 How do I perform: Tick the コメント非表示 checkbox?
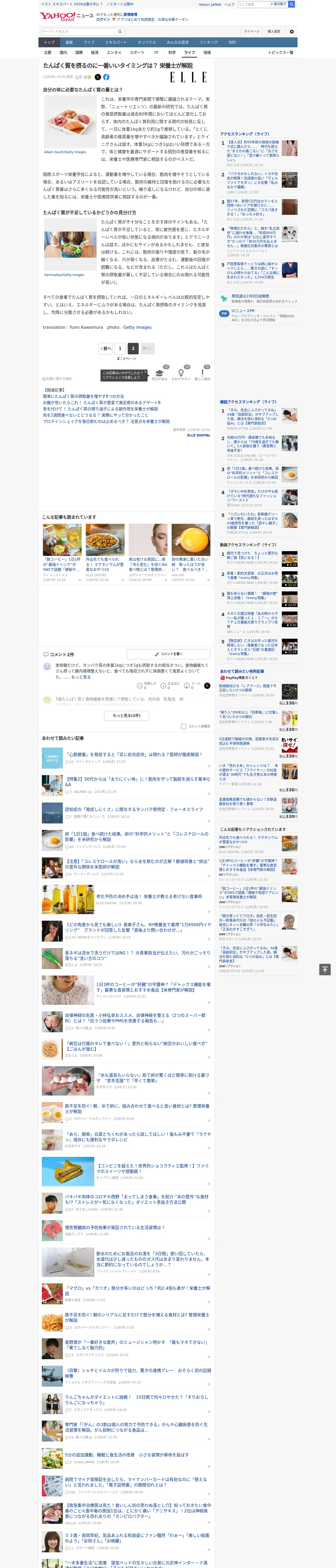pyautogui.click(x=183, y=726)
